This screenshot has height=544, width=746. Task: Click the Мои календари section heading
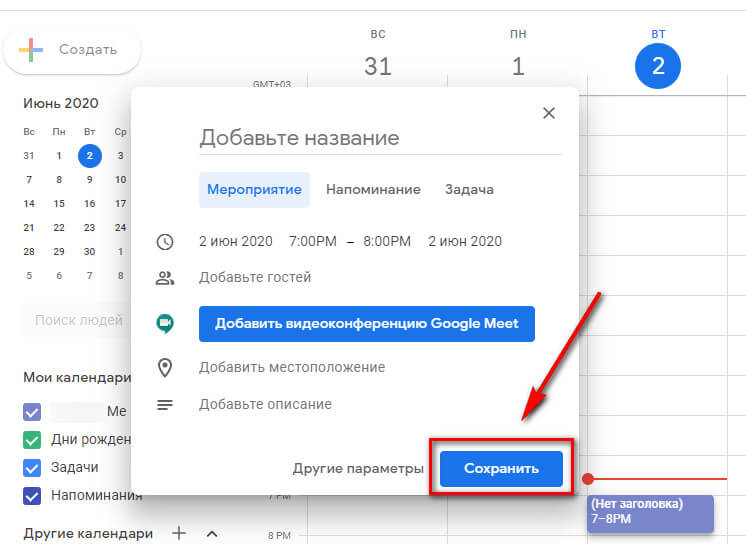tap(77, 377)
